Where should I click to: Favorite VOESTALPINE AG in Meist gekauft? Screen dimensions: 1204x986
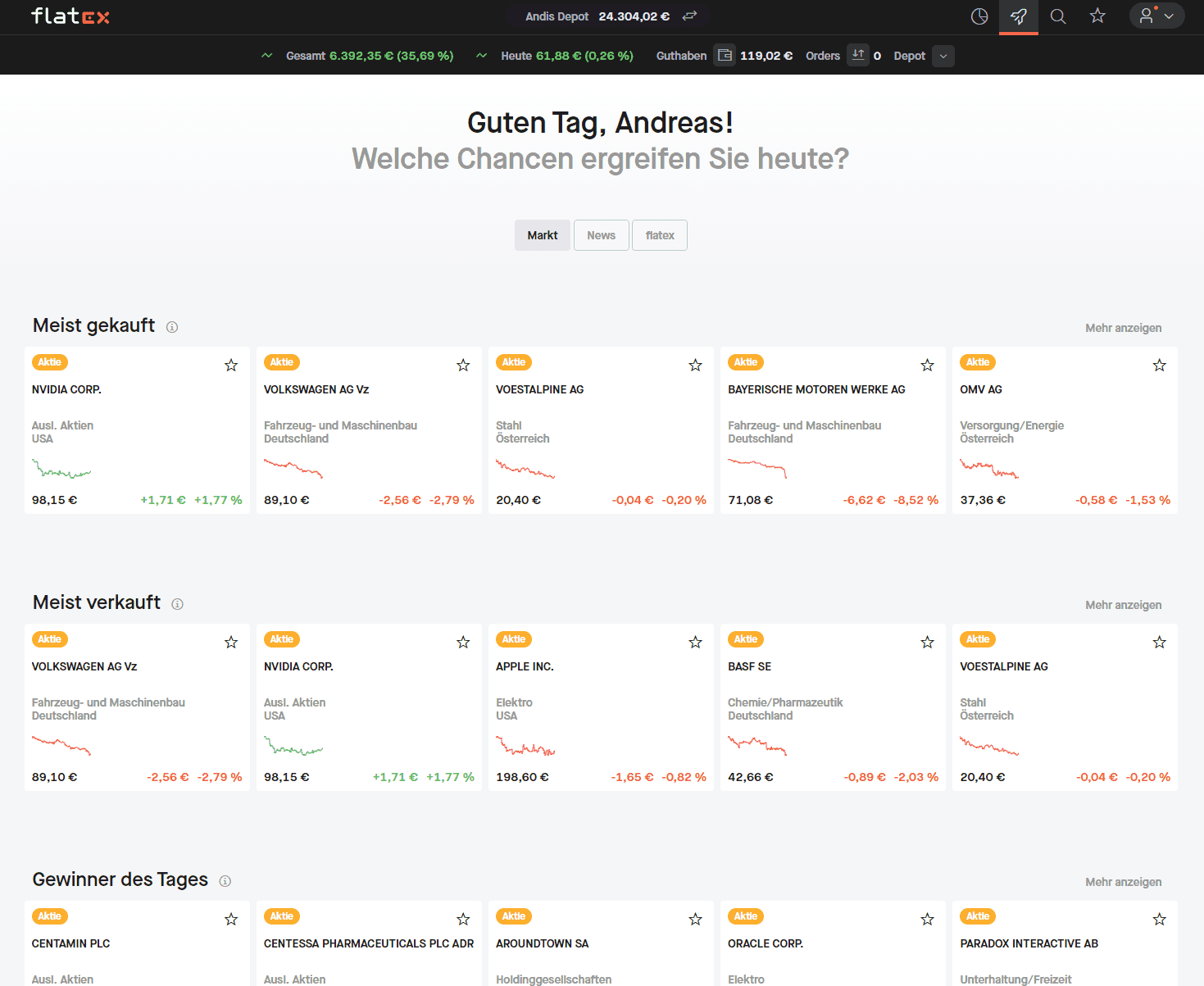(695, 366)
